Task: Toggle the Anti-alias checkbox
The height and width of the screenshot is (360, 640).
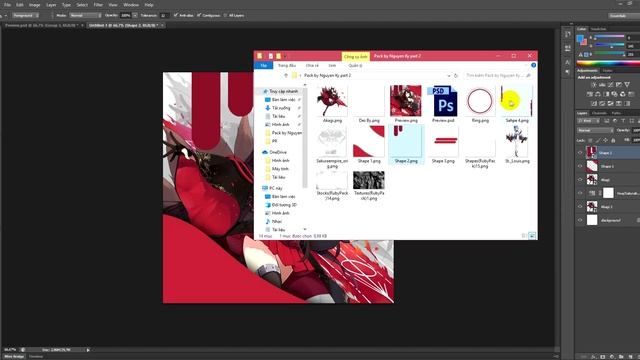Action: pos(176,15)
